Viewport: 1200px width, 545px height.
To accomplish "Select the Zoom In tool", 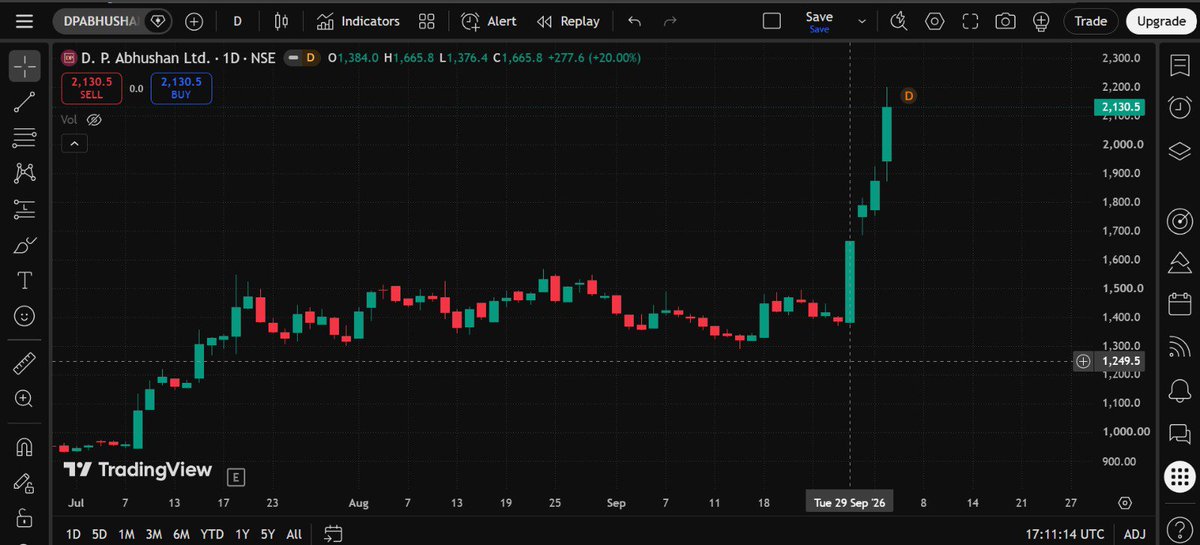I will (x=25, y=399).
